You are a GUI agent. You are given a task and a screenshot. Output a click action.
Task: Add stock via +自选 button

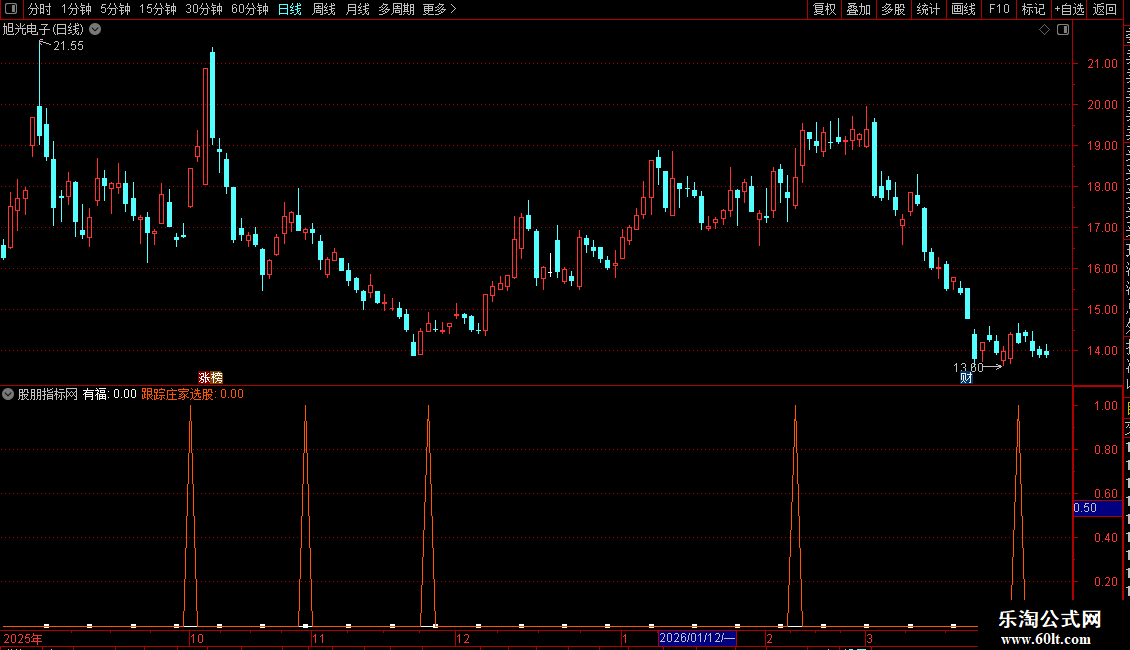tap(1069, 9)
